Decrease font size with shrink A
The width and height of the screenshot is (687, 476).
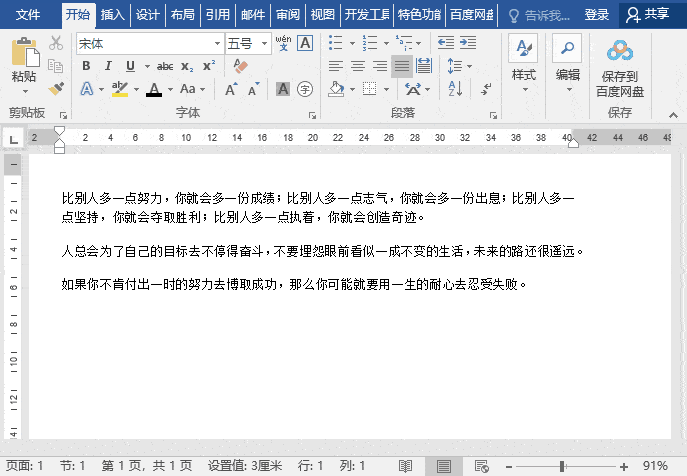pos(254,89)
